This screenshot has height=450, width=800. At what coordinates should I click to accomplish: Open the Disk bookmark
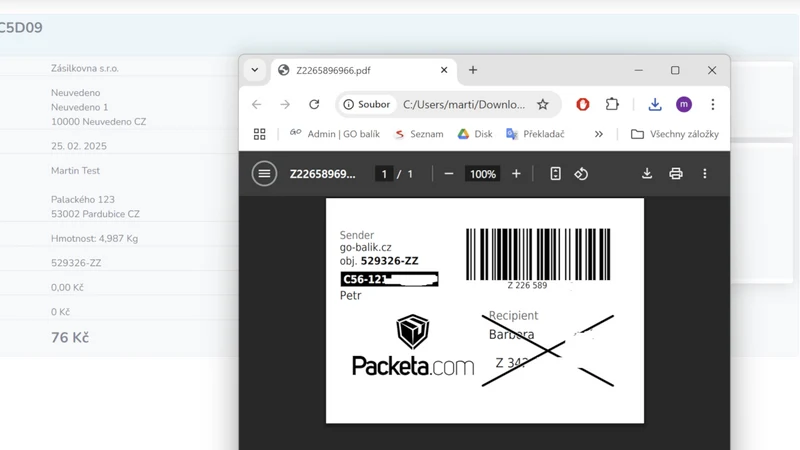click(x=475, y=134)
